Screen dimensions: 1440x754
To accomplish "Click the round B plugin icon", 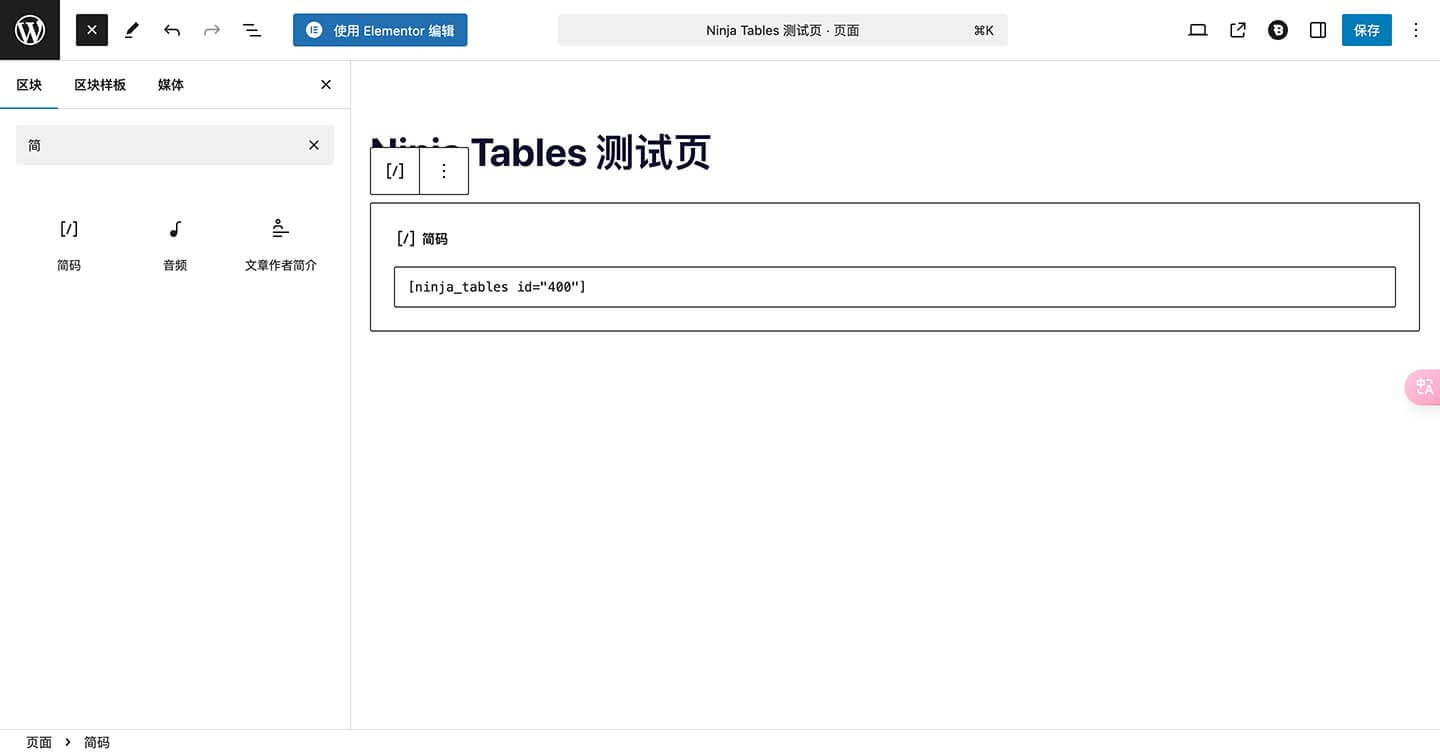I will [x=1278, y=30].
